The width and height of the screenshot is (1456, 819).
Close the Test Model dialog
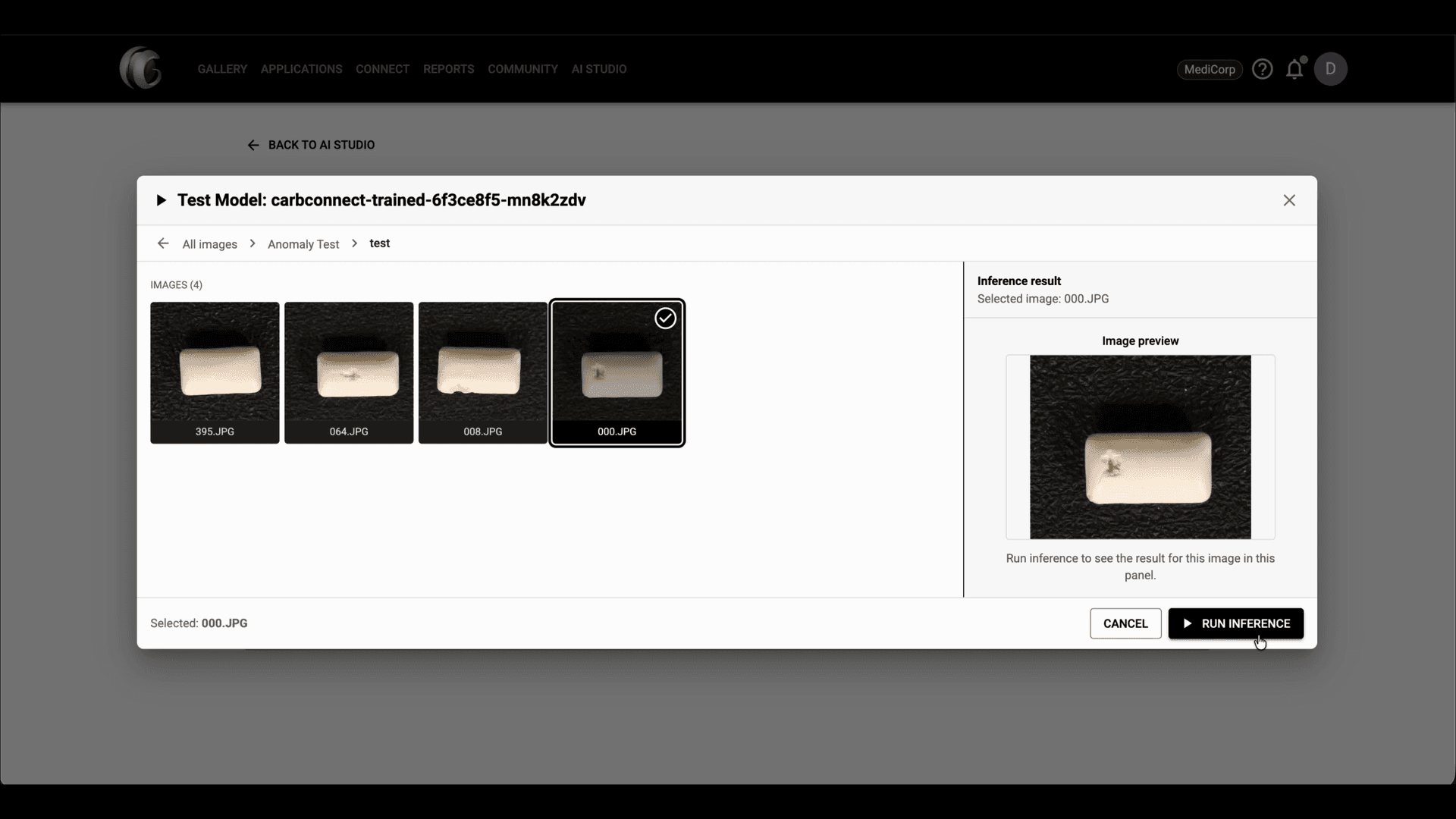(x=1289, y=200)
